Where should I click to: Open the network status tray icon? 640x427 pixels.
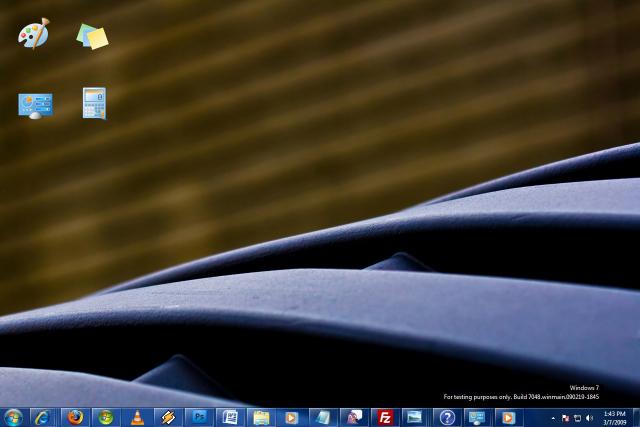coord(577,417)
